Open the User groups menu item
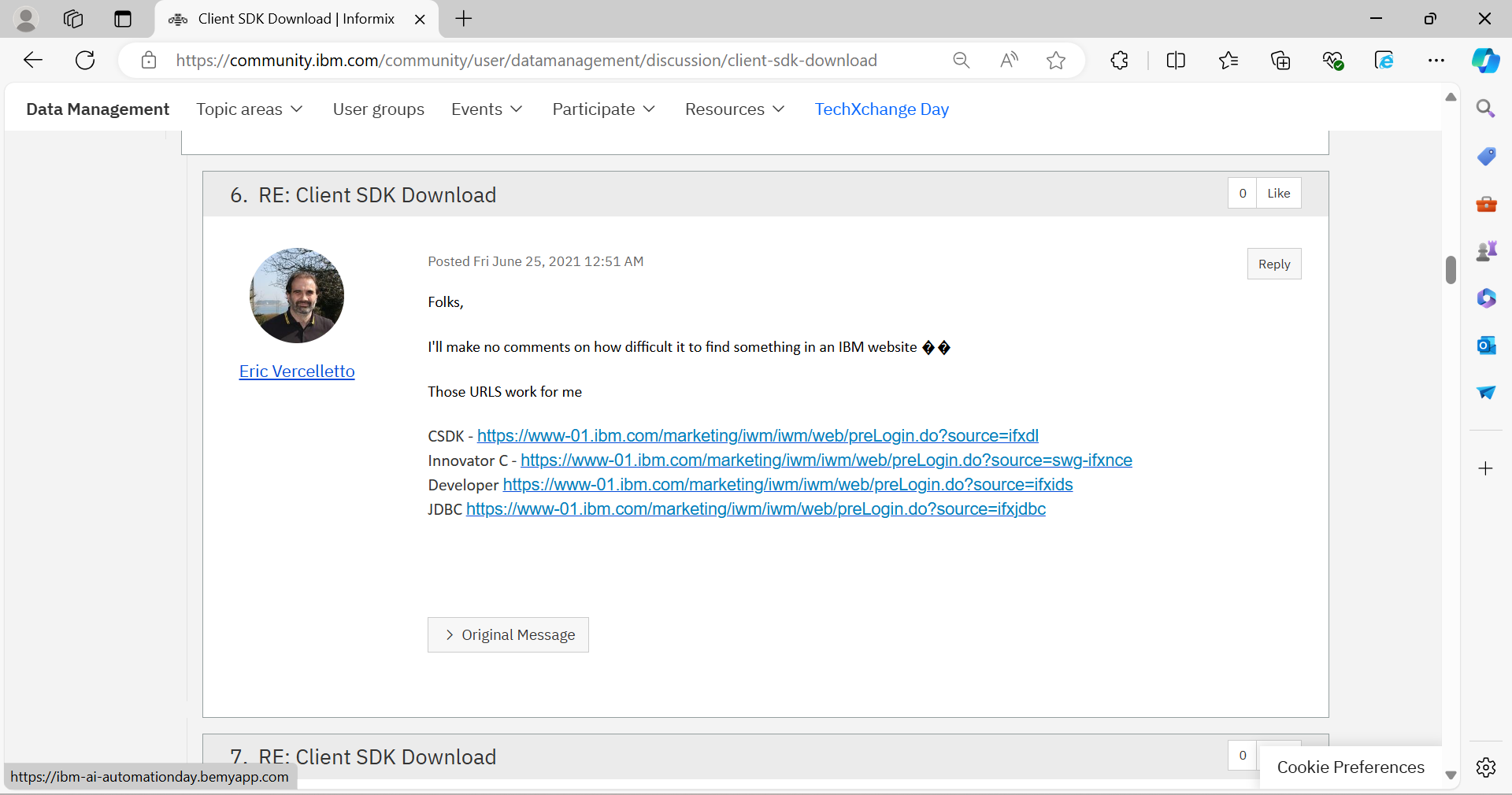The image size is (1512, 795). 378,109
